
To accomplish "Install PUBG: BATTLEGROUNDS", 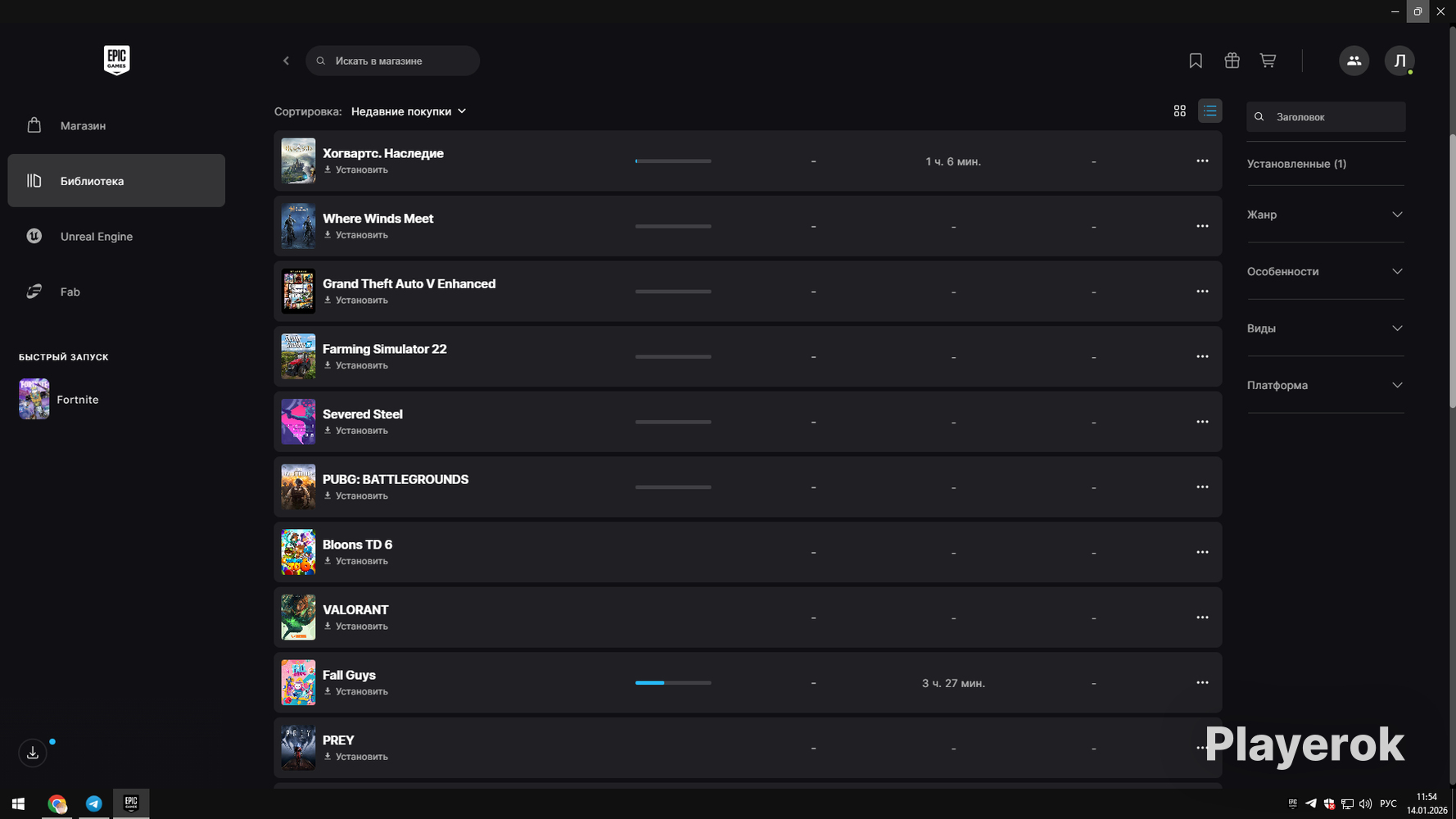I will click(356, 495).
